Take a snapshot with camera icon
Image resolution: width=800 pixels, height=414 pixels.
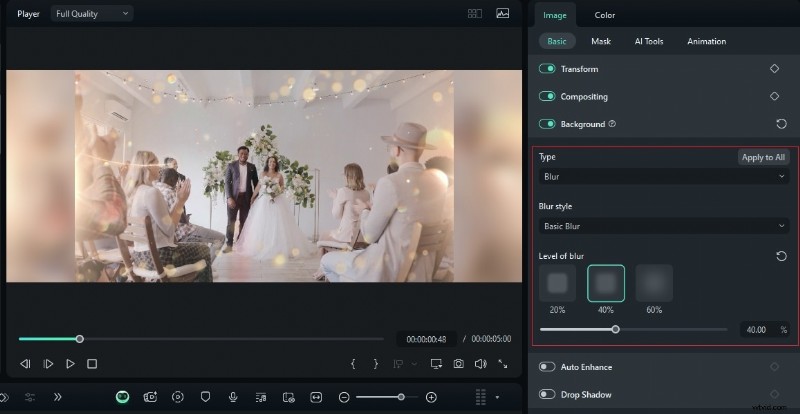[x=459, y=364]
